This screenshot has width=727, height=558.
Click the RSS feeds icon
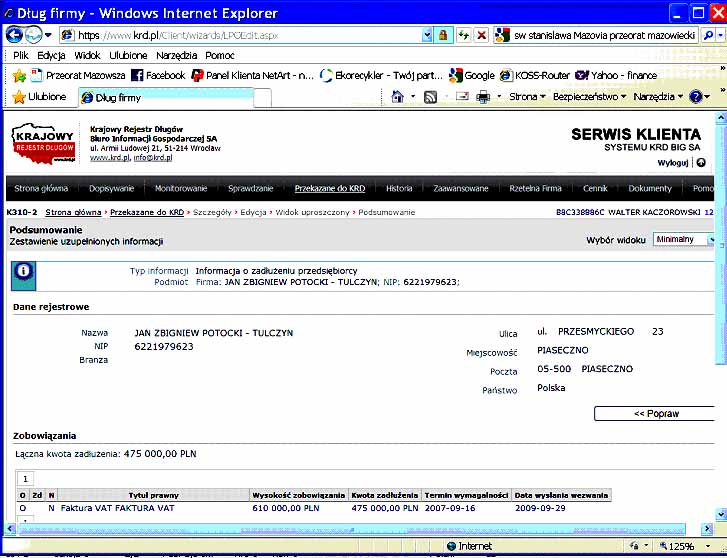430,97
